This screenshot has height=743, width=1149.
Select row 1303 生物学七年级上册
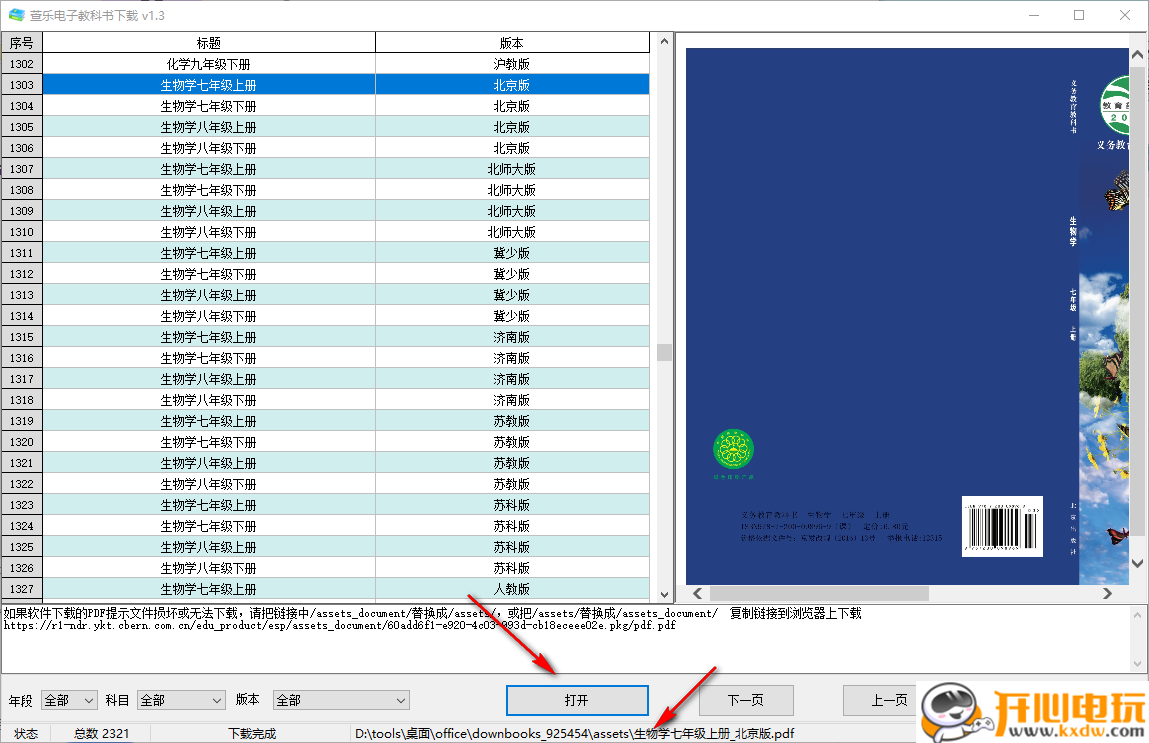[325, 85]
